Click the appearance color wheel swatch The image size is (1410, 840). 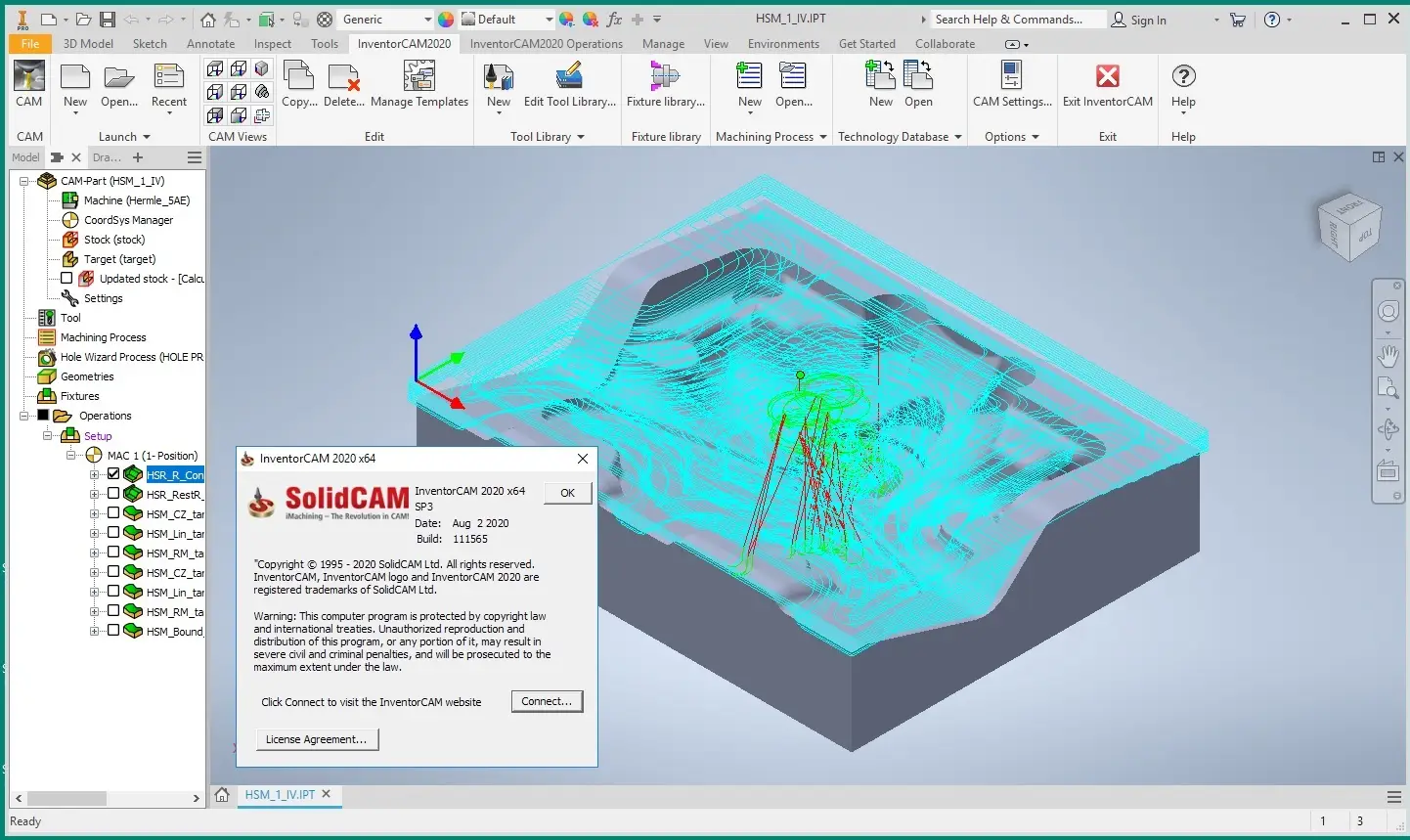click(446, 20)
